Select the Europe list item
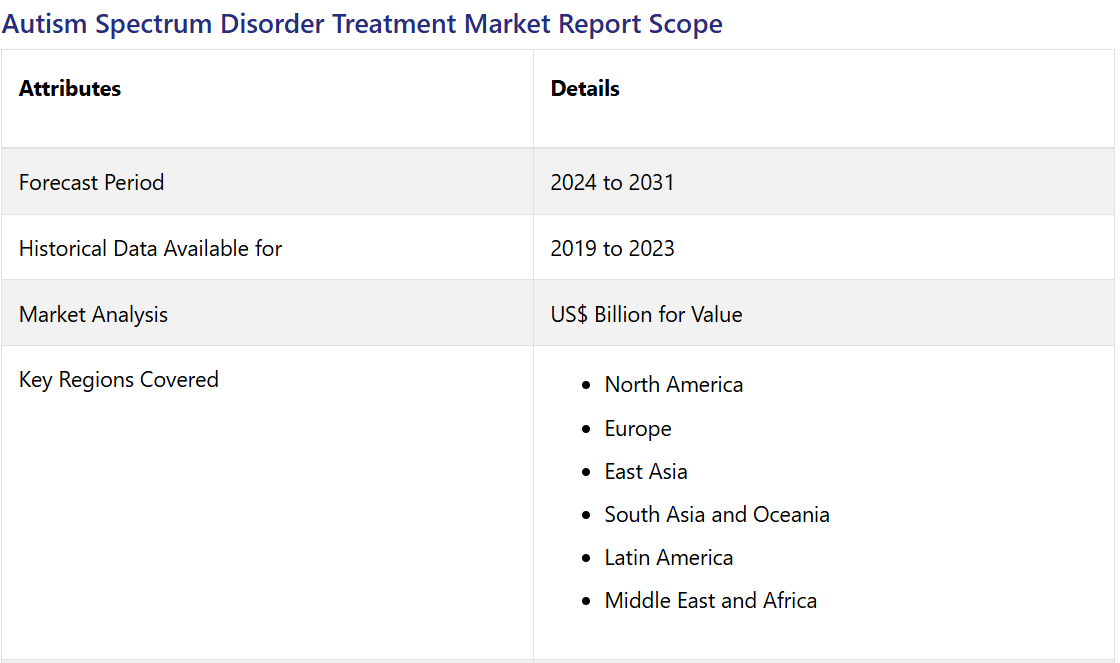 pyautogui.click(x=637, y=429)
